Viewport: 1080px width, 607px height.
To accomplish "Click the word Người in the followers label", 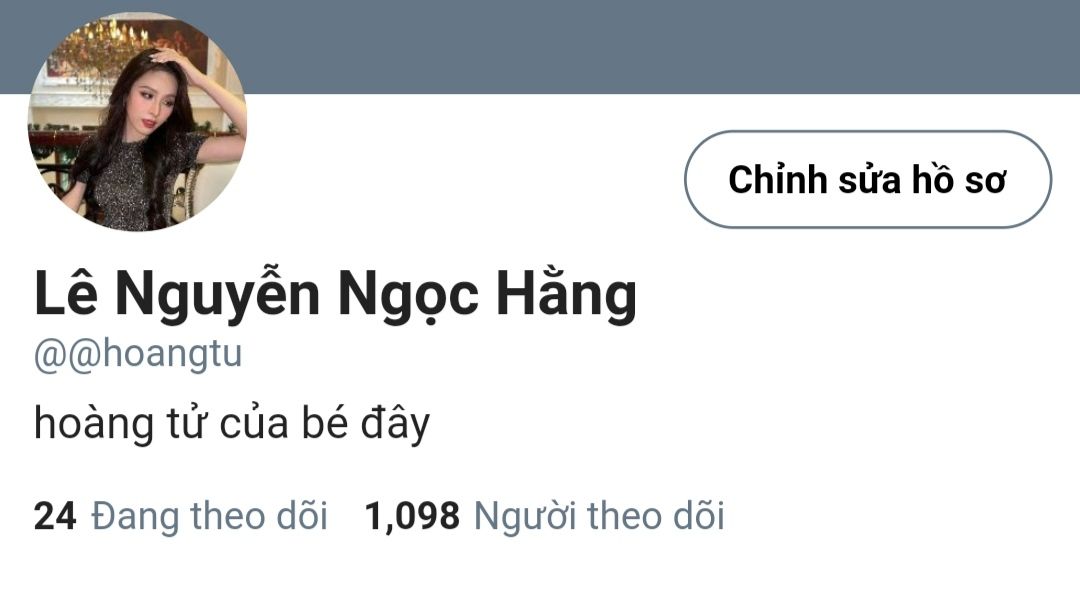I will (523, 517).
